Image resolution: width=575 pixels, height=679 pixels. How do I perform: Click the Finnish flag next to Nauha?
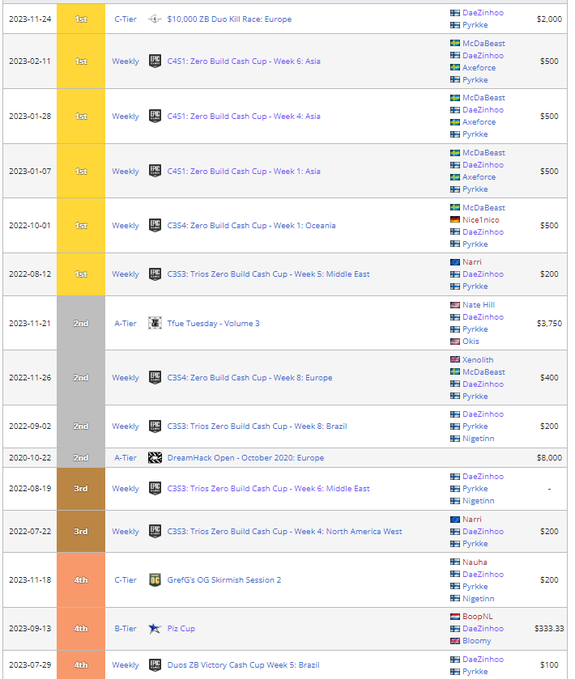tap(455, 562)
